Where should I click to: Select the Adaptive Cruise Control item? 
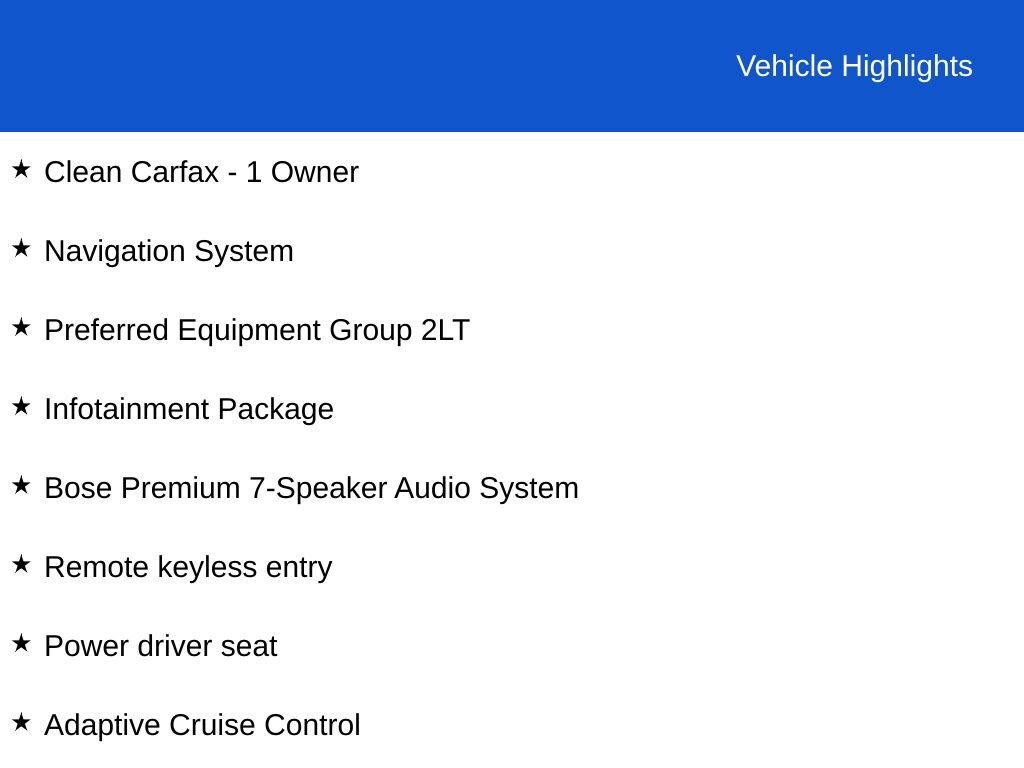click(202, 725)
